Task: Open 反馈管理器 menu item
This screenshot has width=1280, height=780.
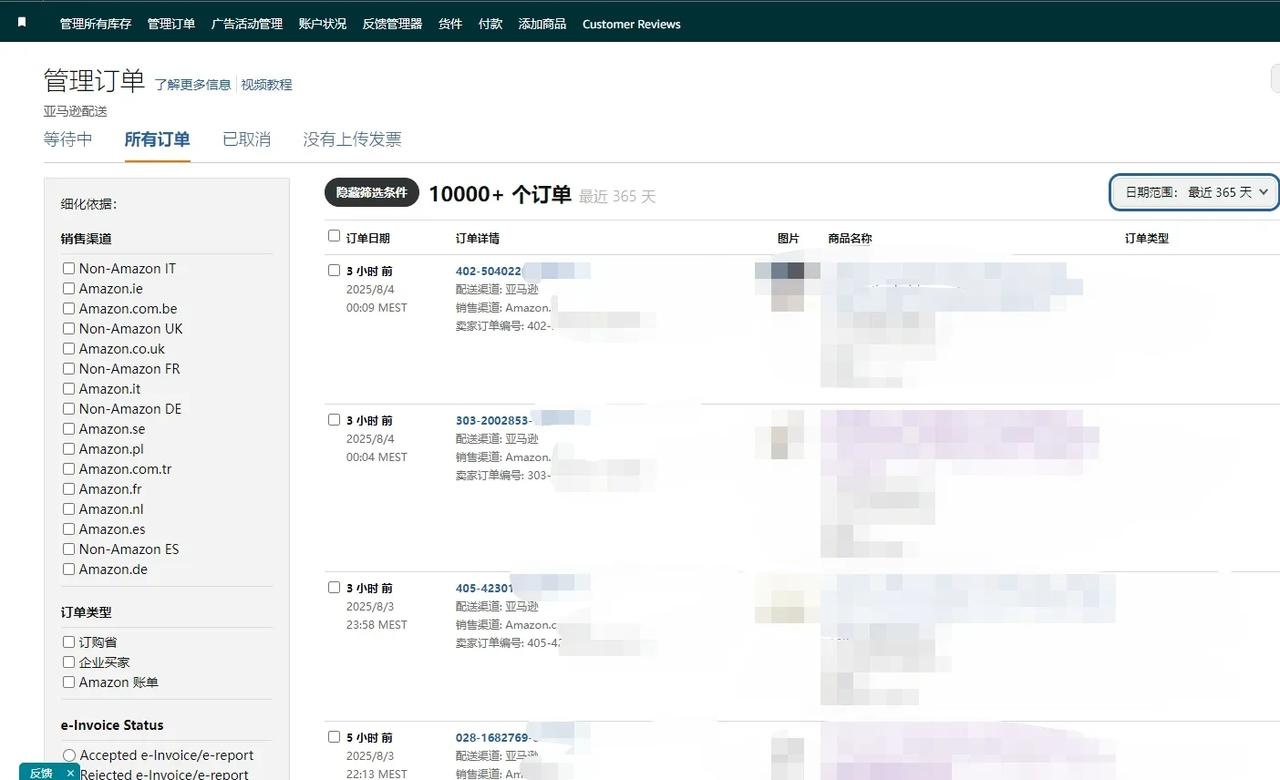Action: coord(392,24)
